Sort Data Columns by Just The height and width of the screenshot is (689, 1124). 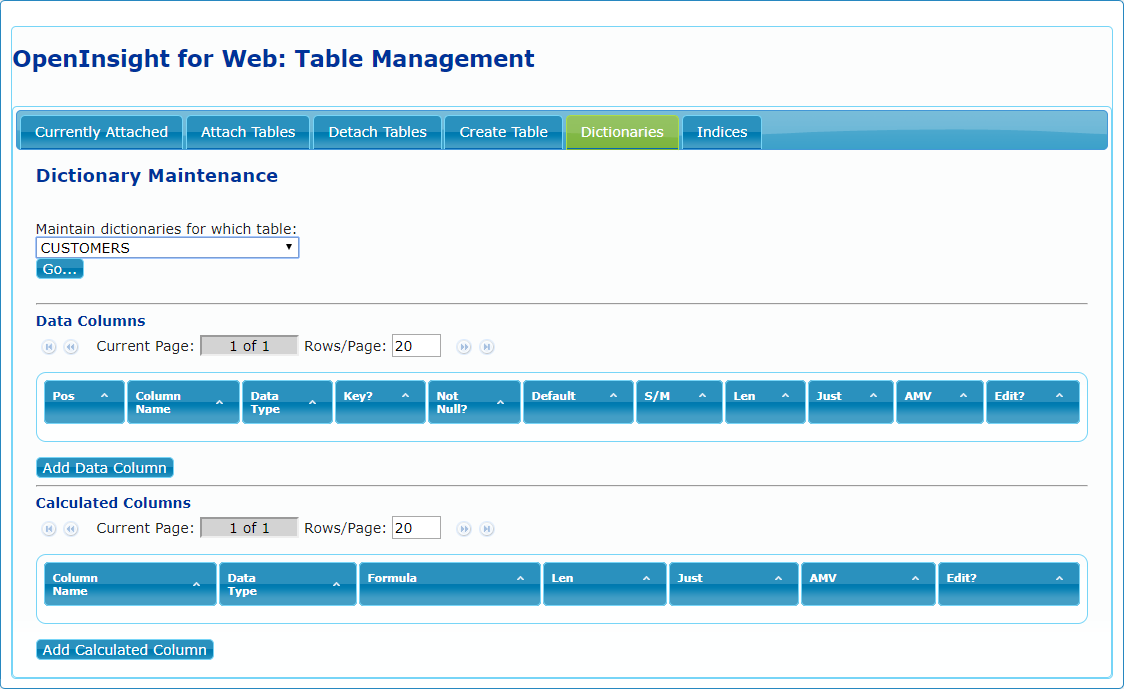click(x=851, y=402)
